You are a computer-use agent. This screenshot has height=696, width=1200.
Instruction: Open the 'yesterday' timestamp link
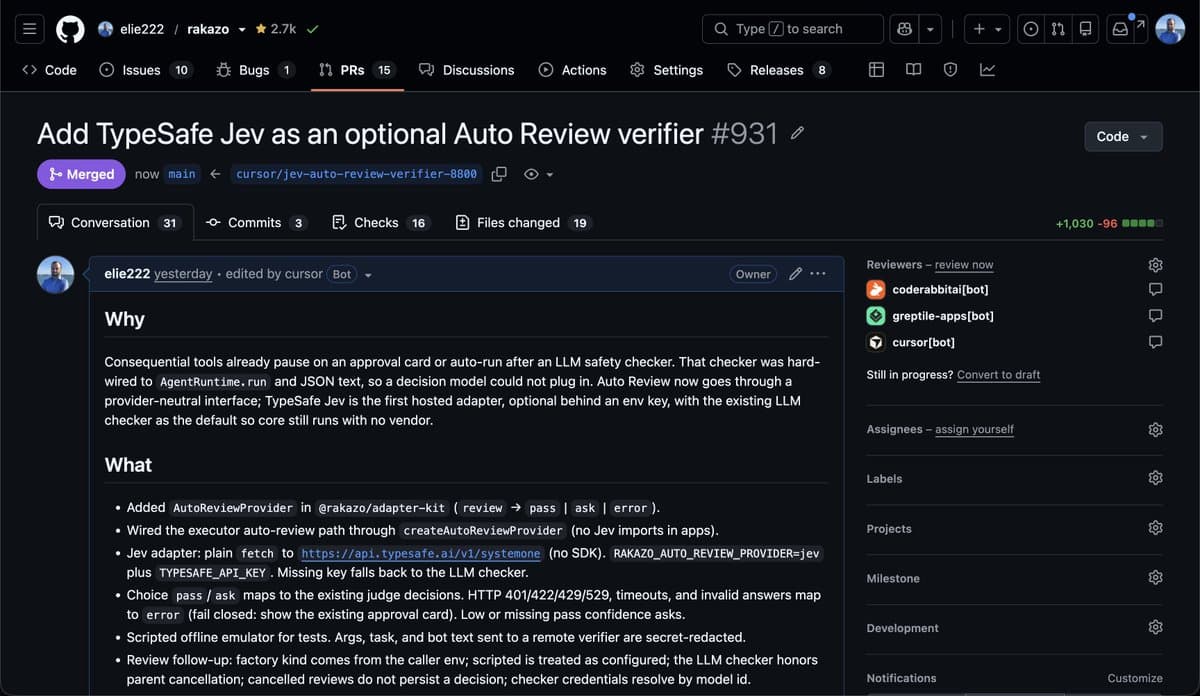click(x=183, y=274)
